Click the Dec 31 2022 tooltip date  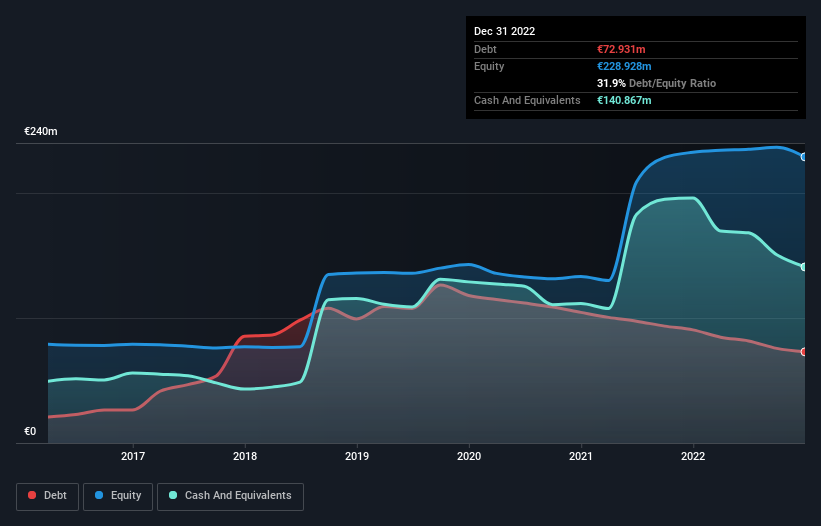point(505,31)
